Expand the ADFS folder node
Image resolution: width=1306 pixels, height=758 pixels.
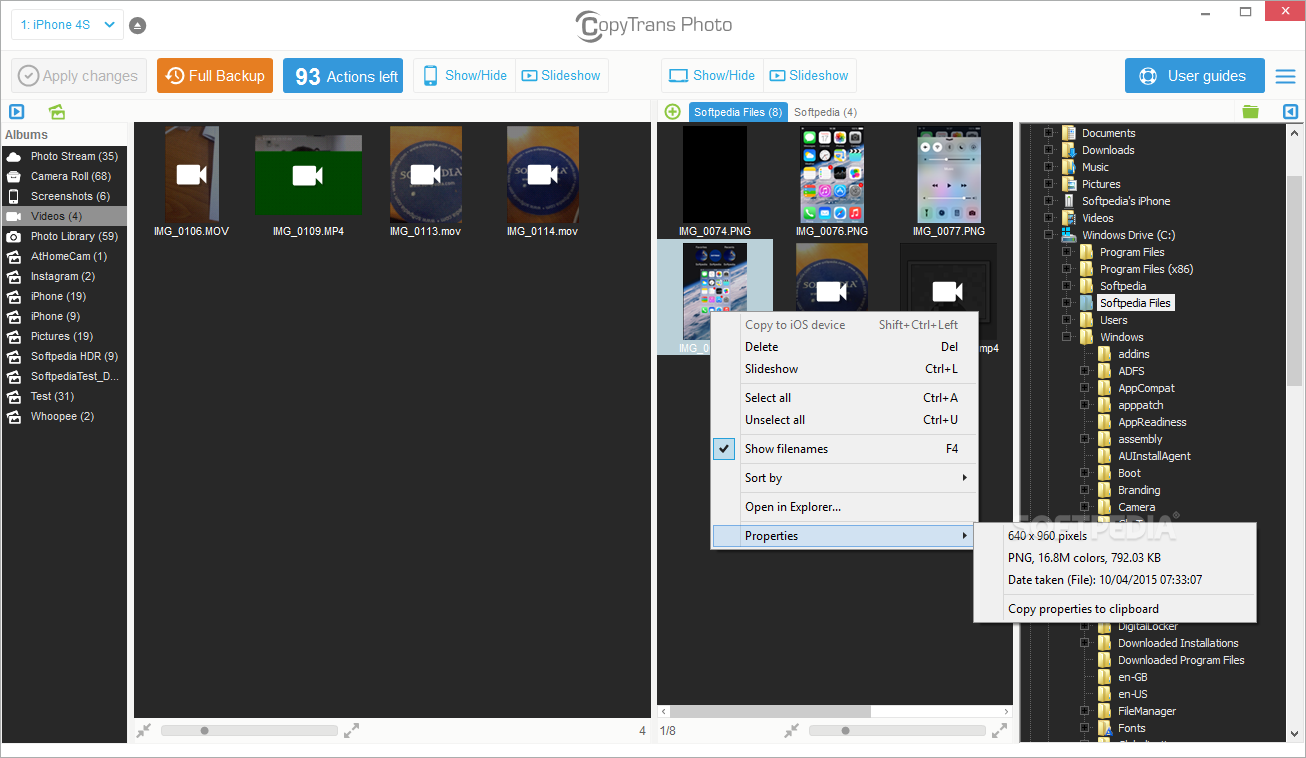(1085, 371)
